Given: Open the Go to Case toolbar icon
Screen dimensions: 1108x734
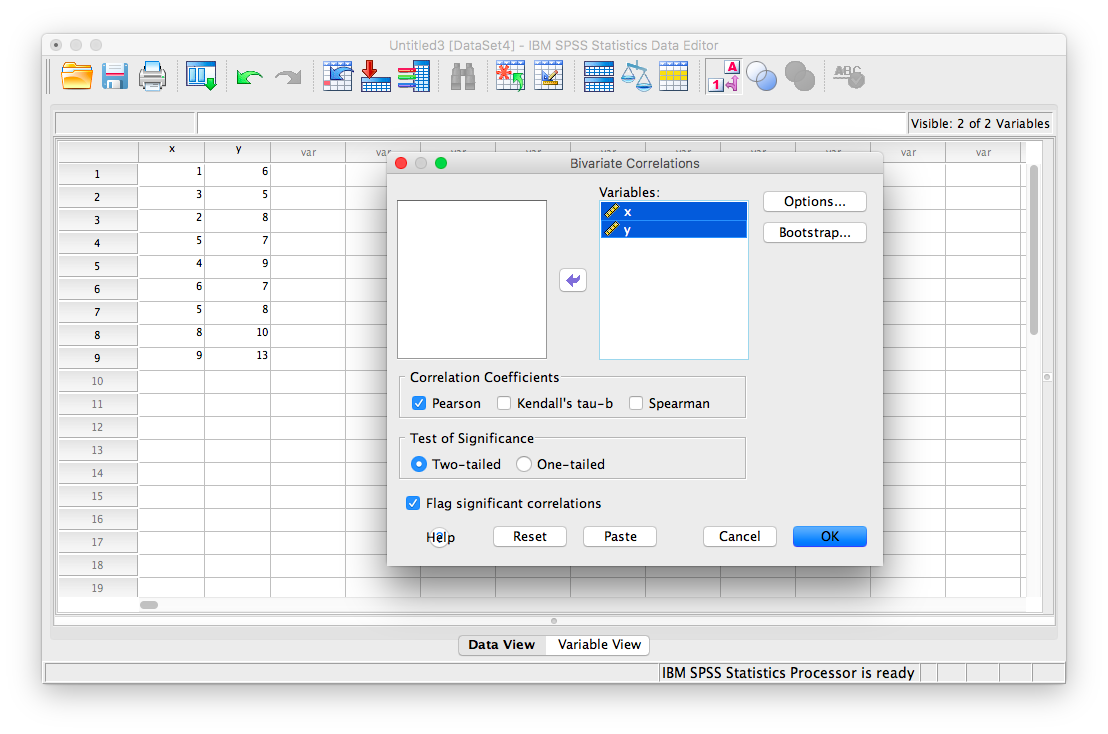Looking at the screenshot, I should 338,76.
